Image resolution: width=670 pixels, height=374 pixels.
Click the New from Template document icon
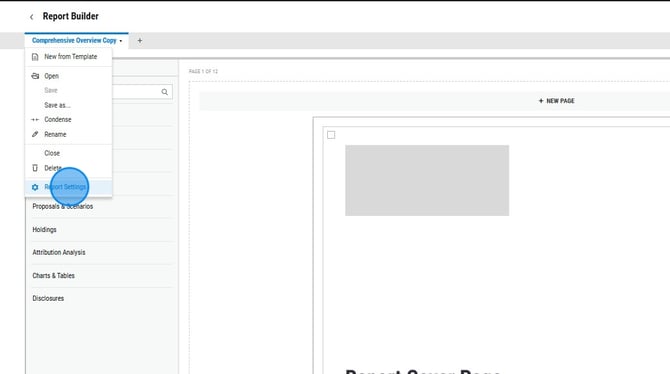[x=35, y=57]
